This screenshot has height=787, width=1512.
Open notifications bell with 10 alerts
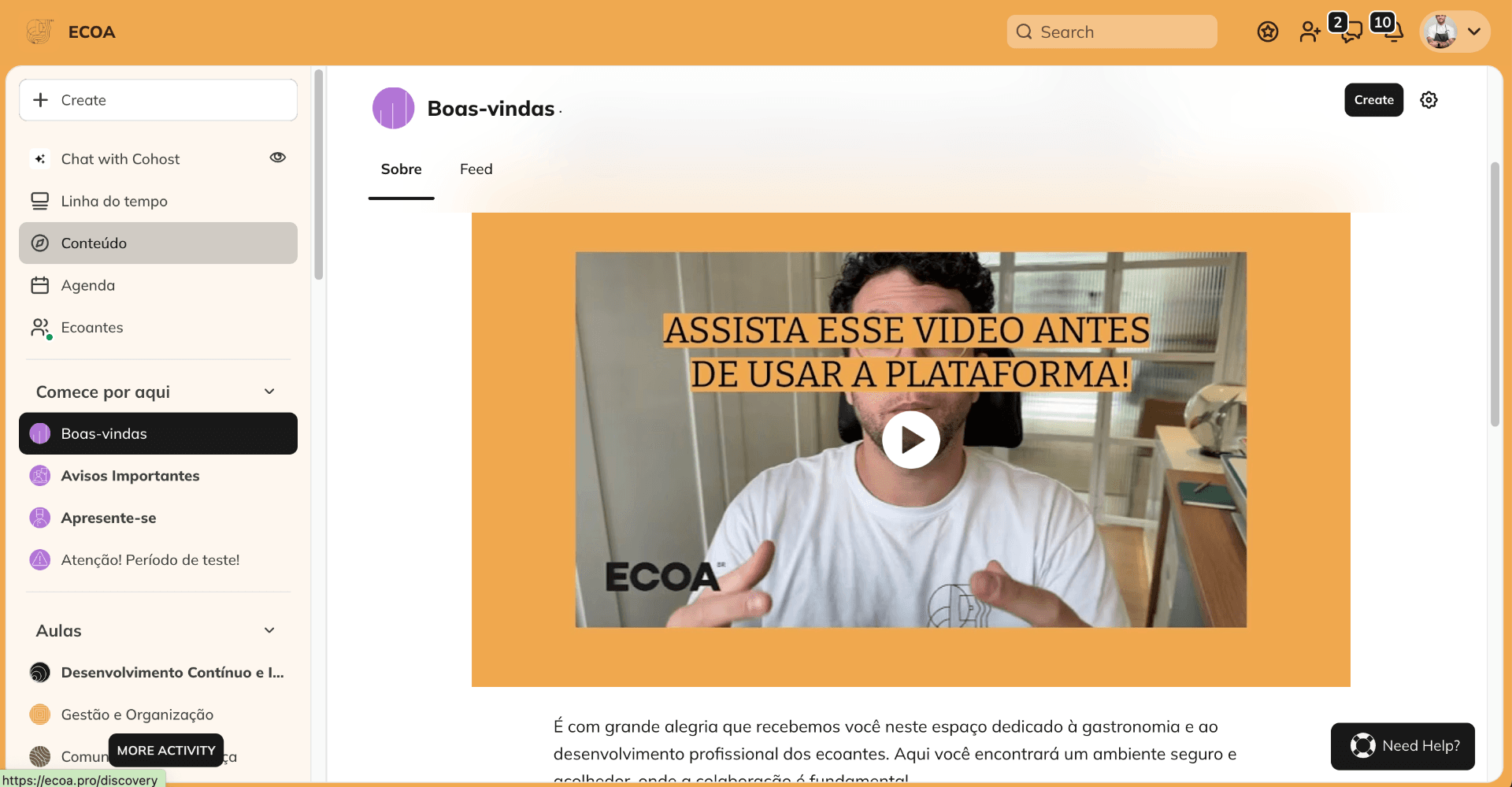pos(1394,32)
